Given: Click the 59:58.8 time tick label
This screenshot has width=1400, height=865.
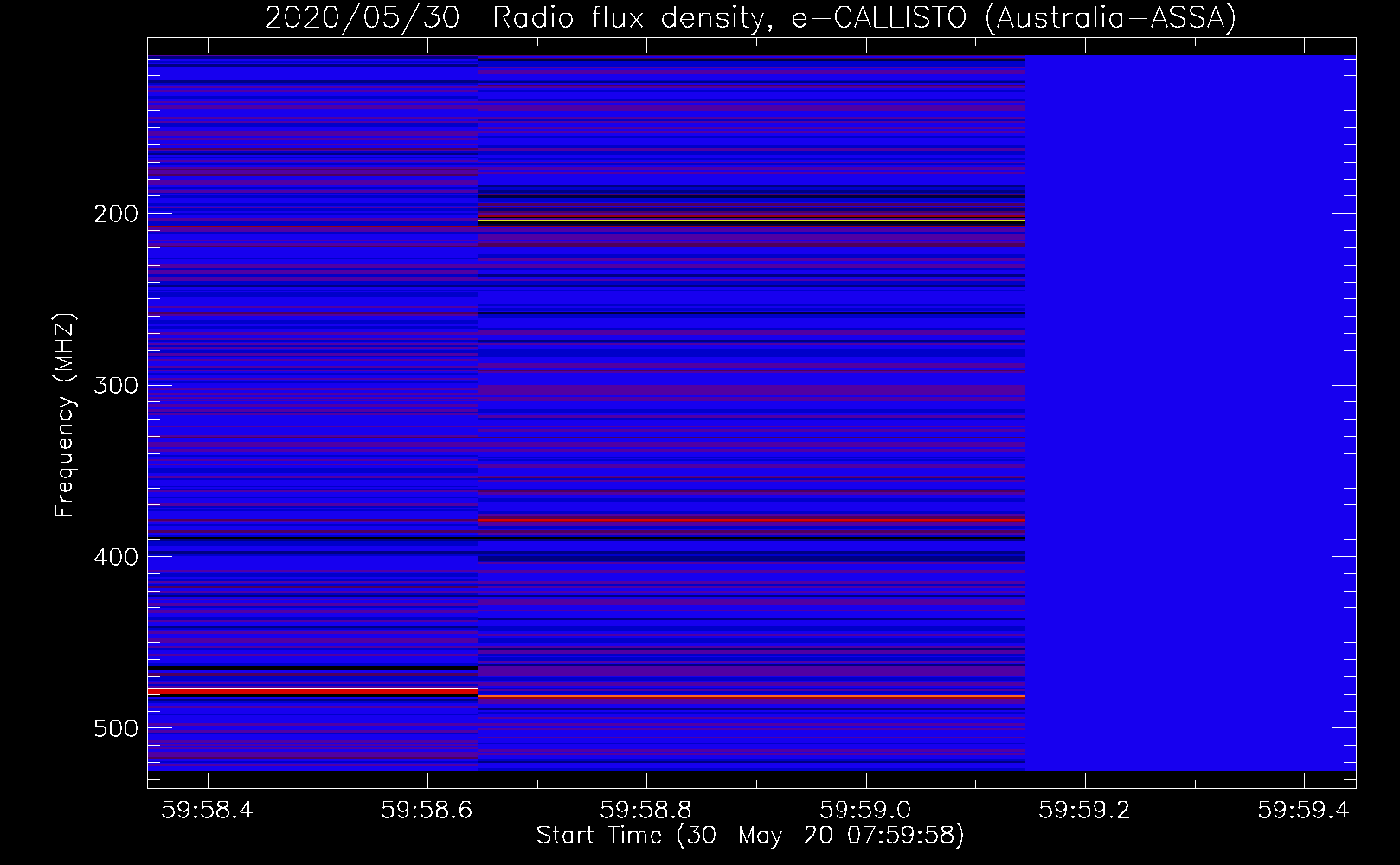Looking at the screenshot, I should (646, 810).
